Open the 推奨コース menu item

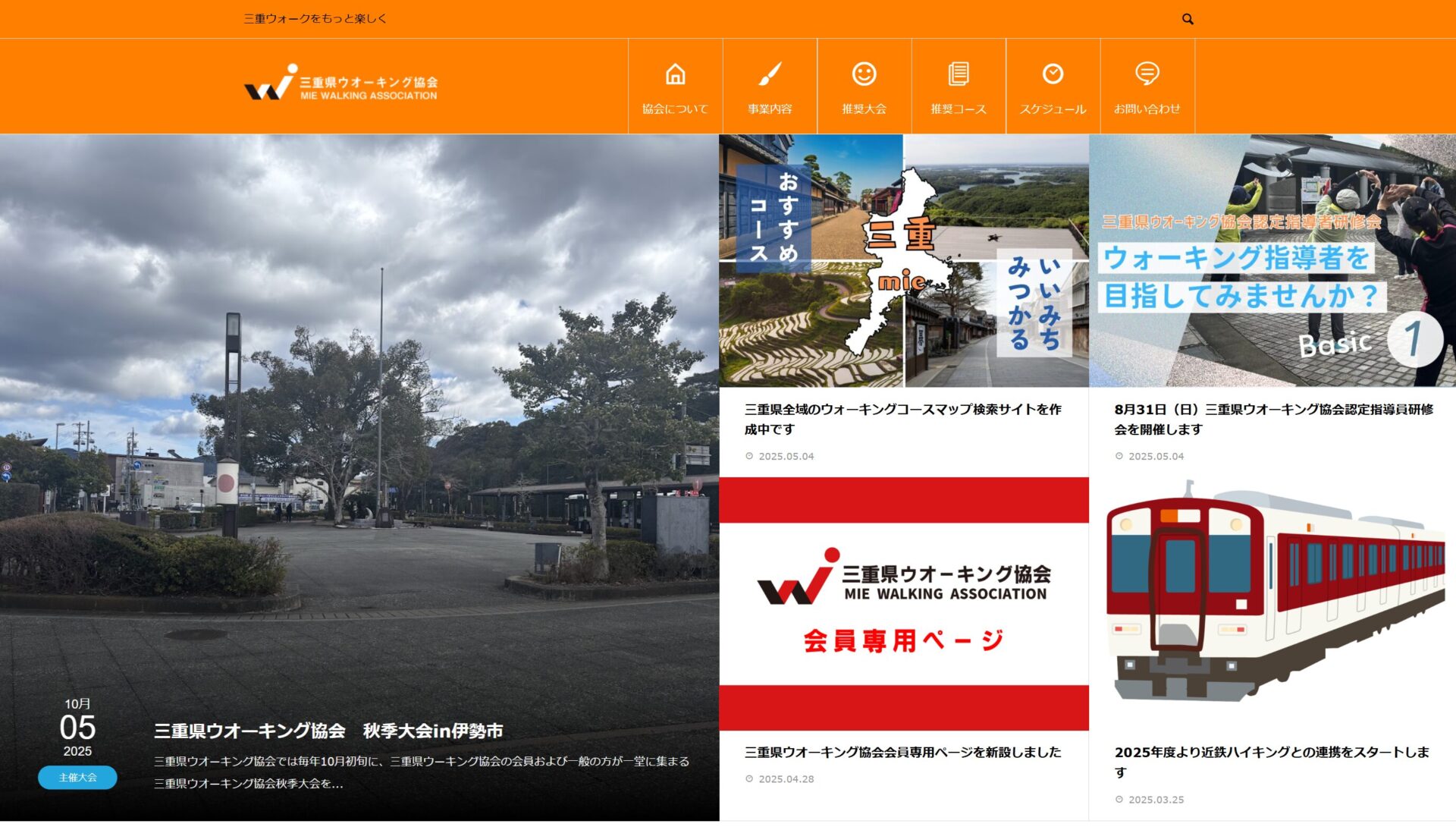tap(959, 86)
